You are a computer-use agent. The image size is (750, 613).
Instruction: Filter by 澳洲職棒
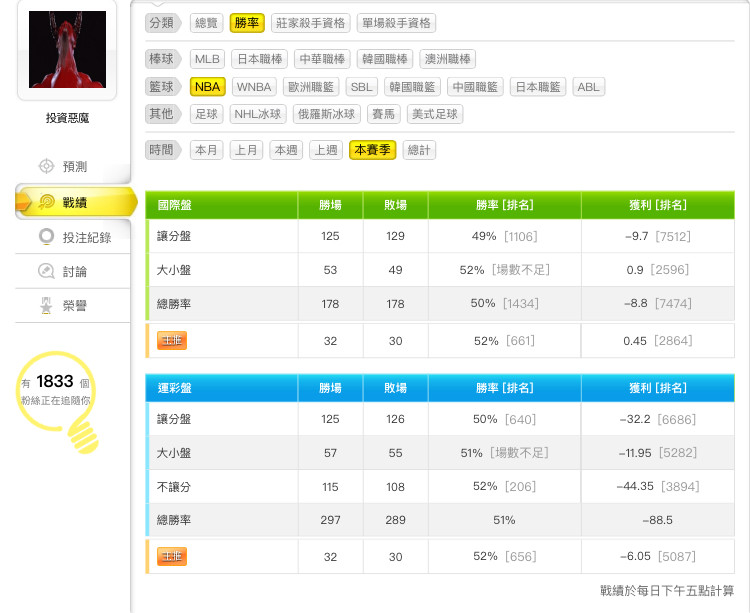[448, 59]
